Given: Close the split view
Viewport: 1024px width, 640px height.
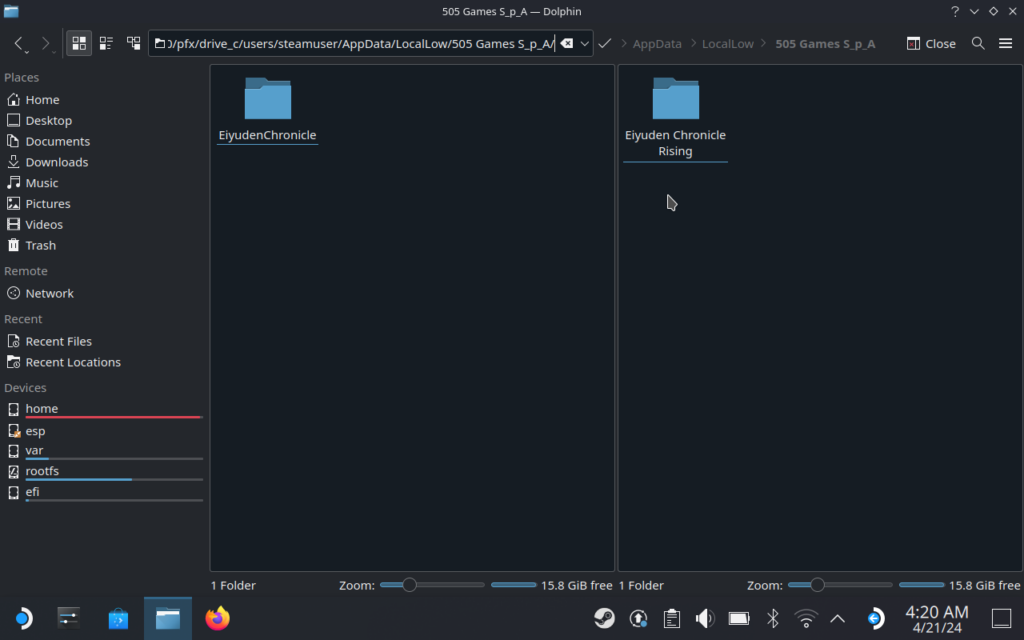Looking at the screenshot, I should click(x=931, y=44).
